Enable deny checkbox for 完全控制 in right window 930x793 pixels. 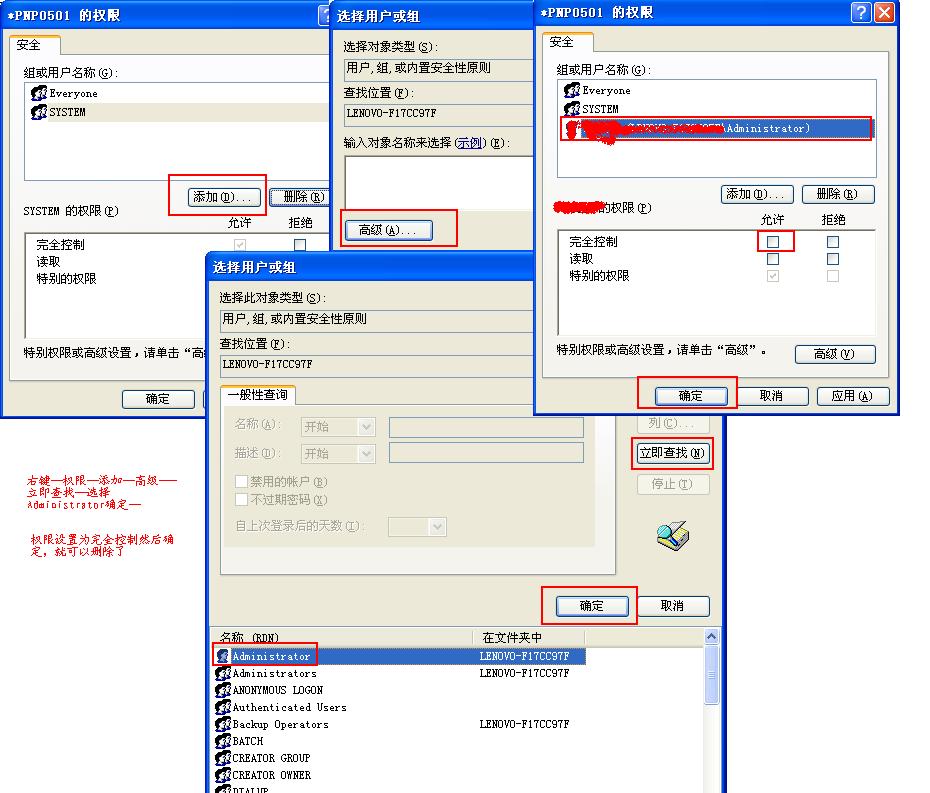[833, 241]
